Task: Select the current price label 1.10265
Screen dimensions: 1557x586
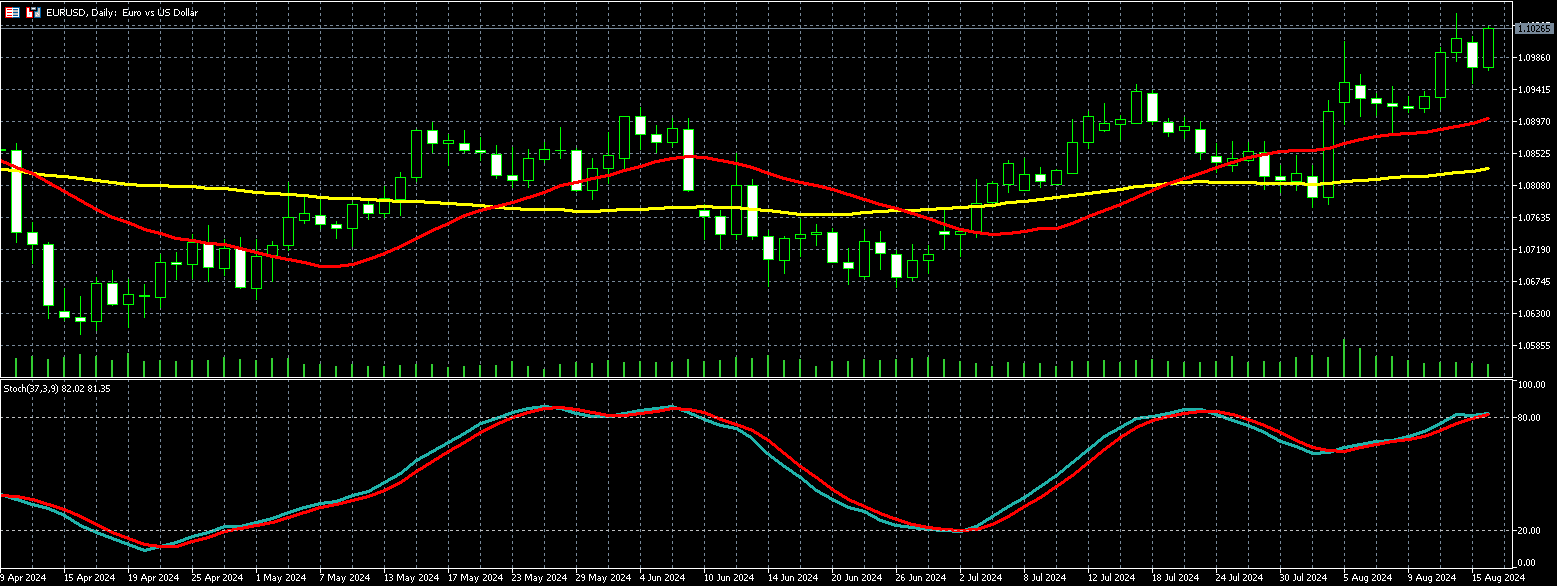Action: pyautogui.click(x=1533, y=29)
